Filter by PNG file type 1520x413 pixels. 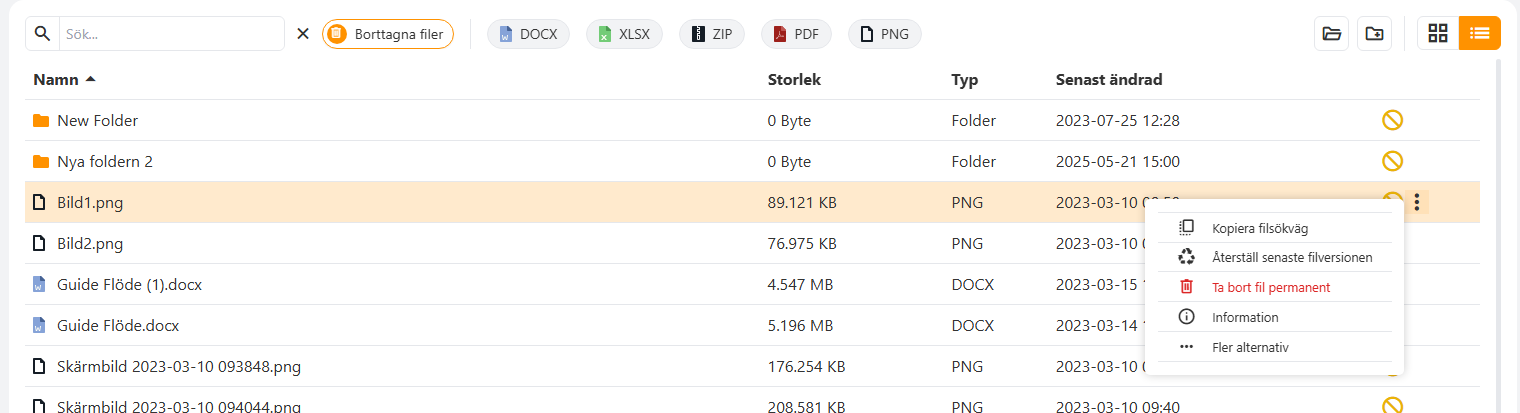click(885, 34)
